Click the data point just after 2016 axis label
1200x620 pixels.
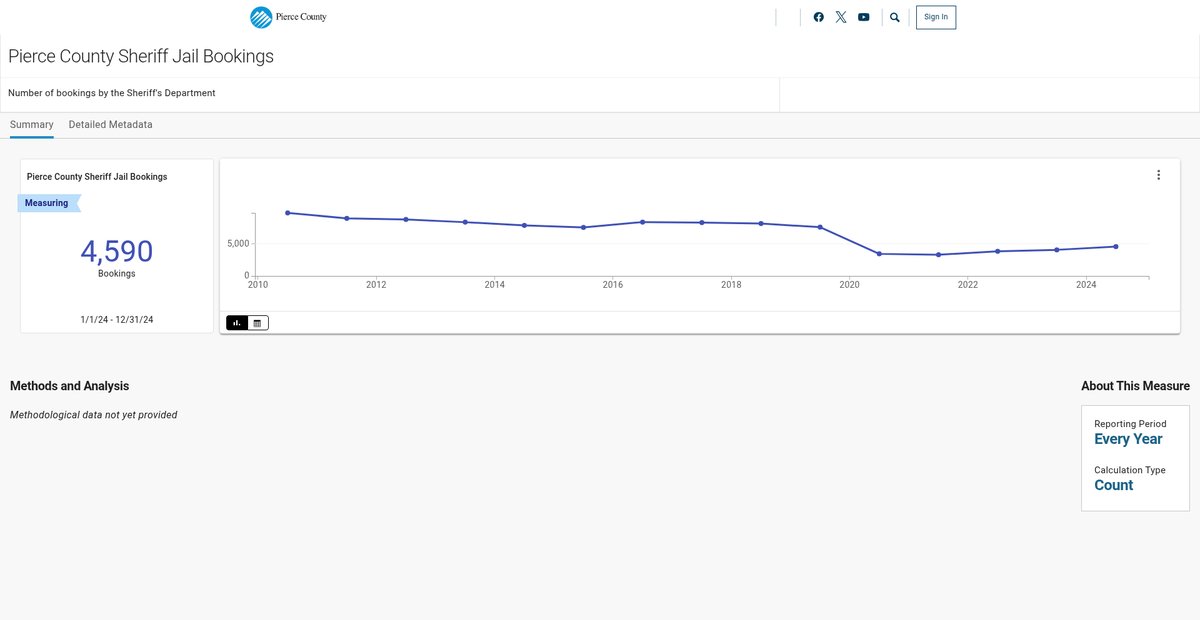pyautogui.click(x=642, y=222)
